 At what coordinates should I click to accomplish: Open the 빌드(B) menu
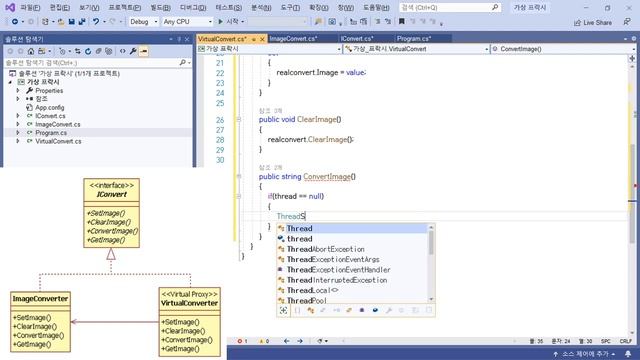coord(160,8)
